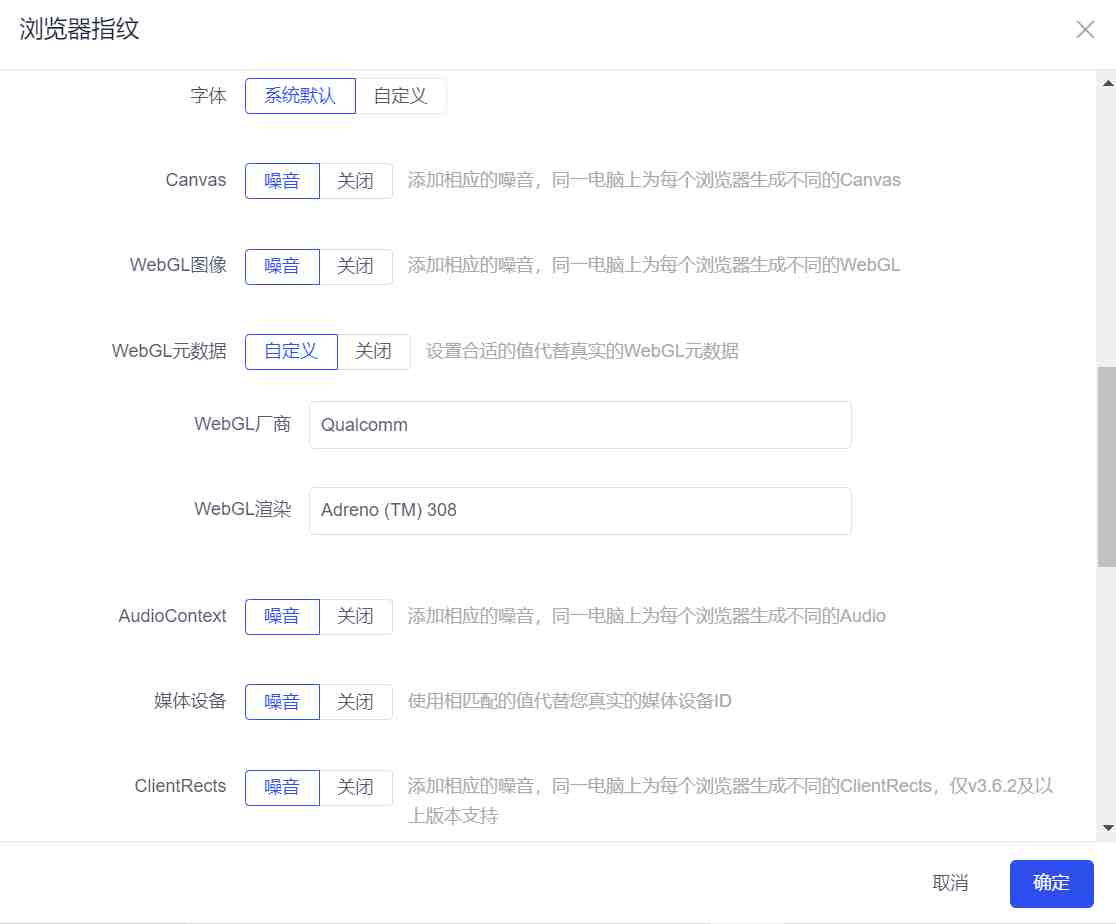Click the Canvas label
1116x924 pixels.
[x=196, y=180]
